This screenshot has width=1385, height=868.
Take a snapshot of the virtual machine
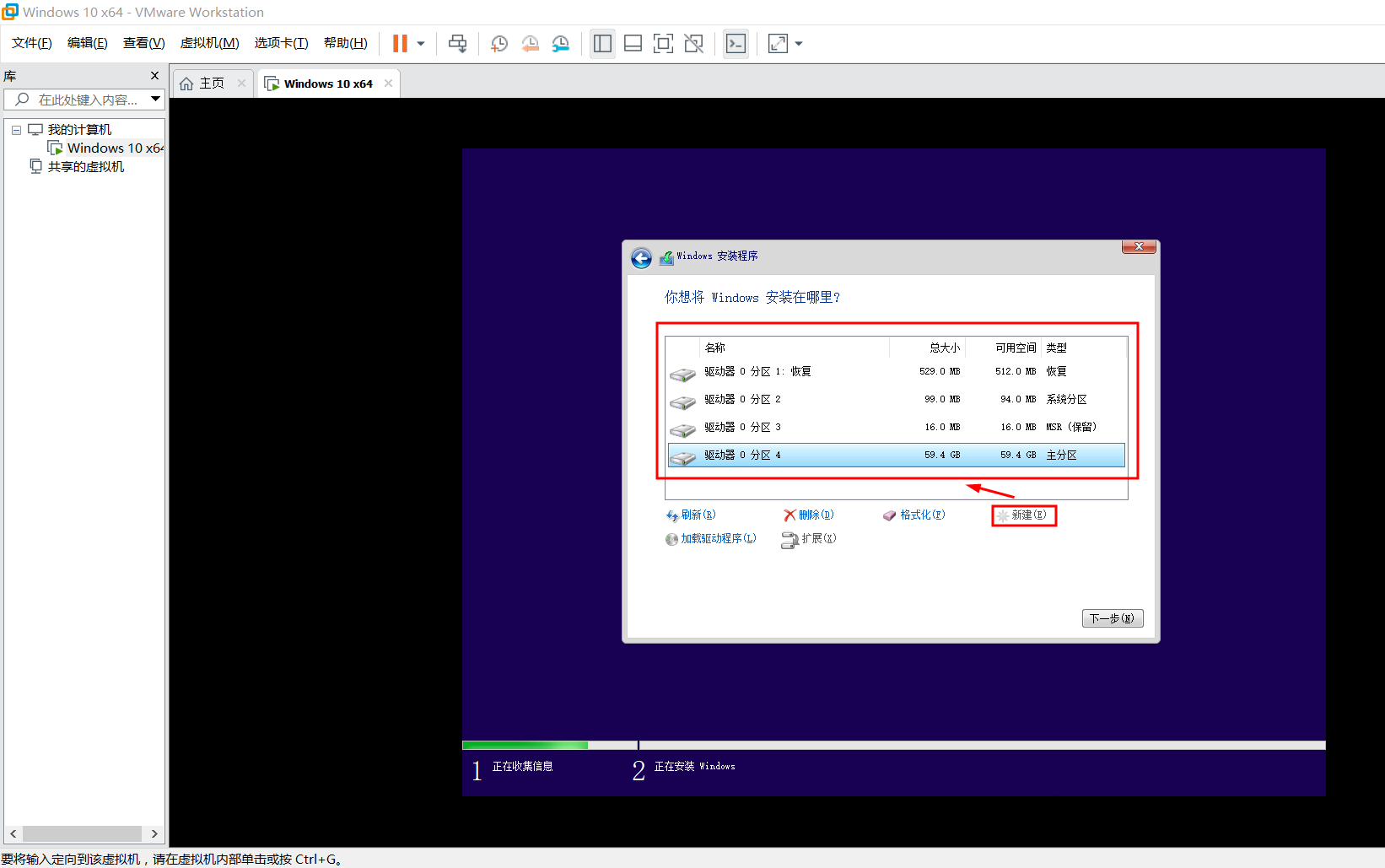pyautogui.click(x=498, y=43)
